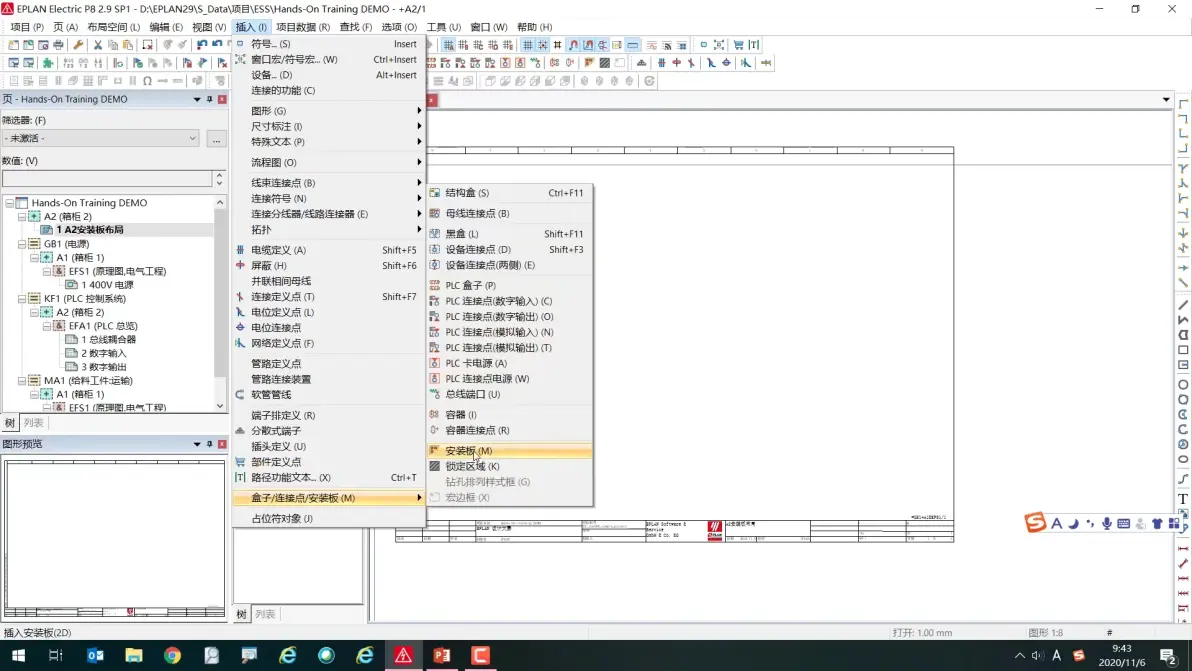Toggle the design mode magnet button
1192x671 pixels.
(x=588, y=45)
